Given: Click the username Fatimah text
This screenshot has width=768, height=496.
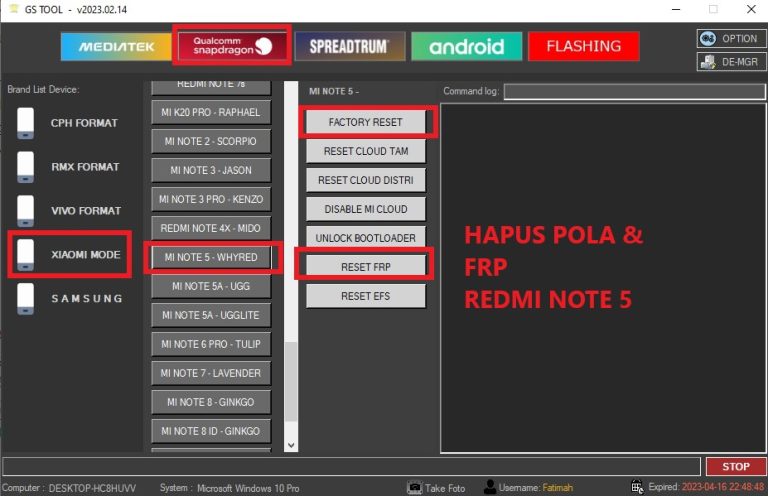Looking at the screenshot, I should [x=557, y=488].
